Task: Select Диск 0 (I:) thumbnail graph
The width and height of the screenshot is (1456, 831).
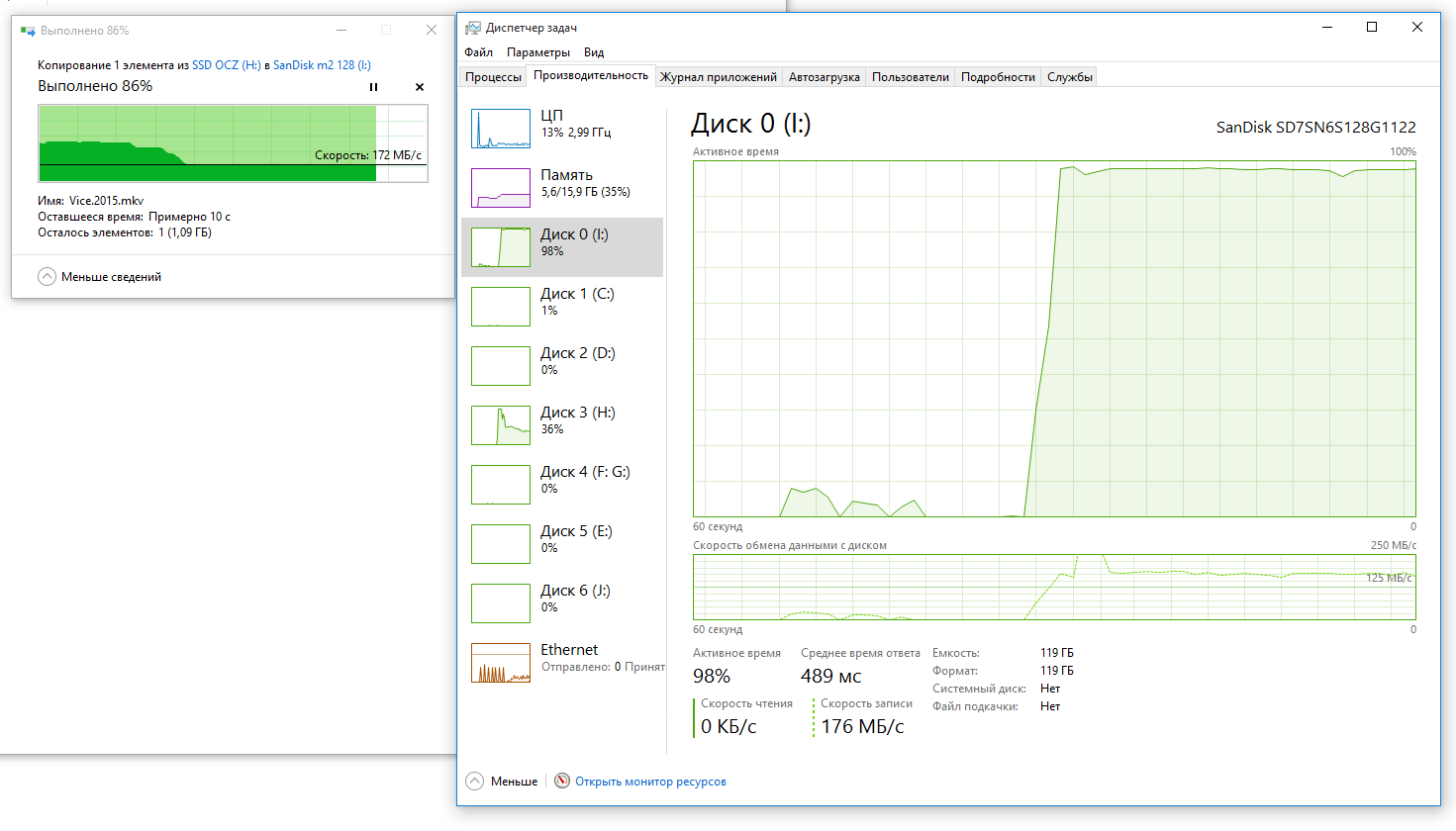Action: (501, 247)
